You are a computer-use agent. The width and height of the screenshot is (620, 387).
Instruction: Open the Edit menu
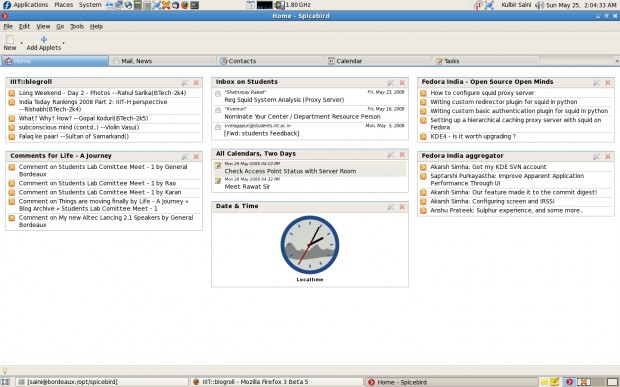pyautogui.click(x=25, y=26)
